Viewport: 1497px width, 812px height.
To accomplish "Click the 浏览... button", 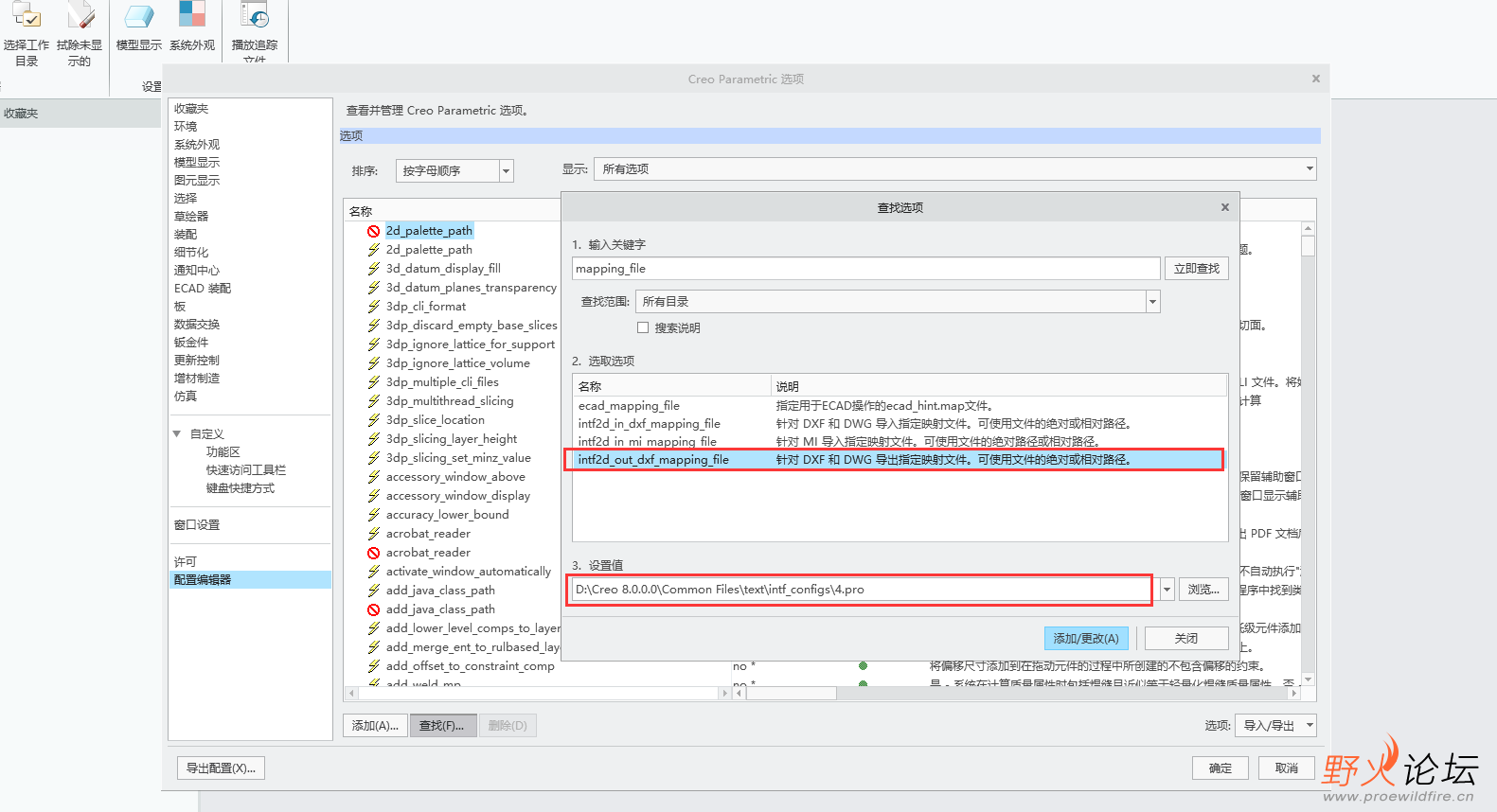I will click(1203, 590).
